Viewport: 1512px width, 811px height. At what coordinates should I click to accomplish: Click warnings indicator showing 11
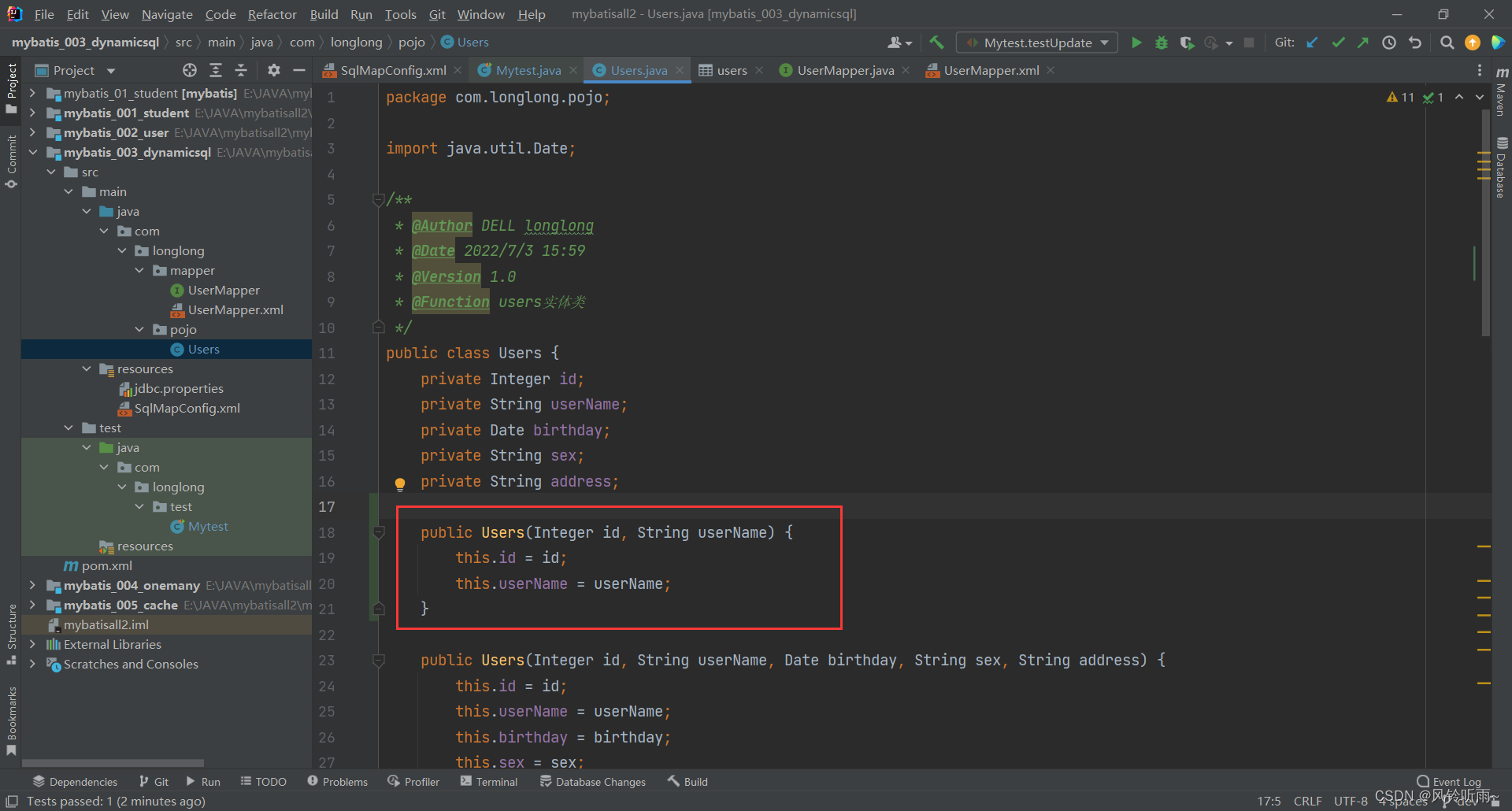(x=1401, y=97)
